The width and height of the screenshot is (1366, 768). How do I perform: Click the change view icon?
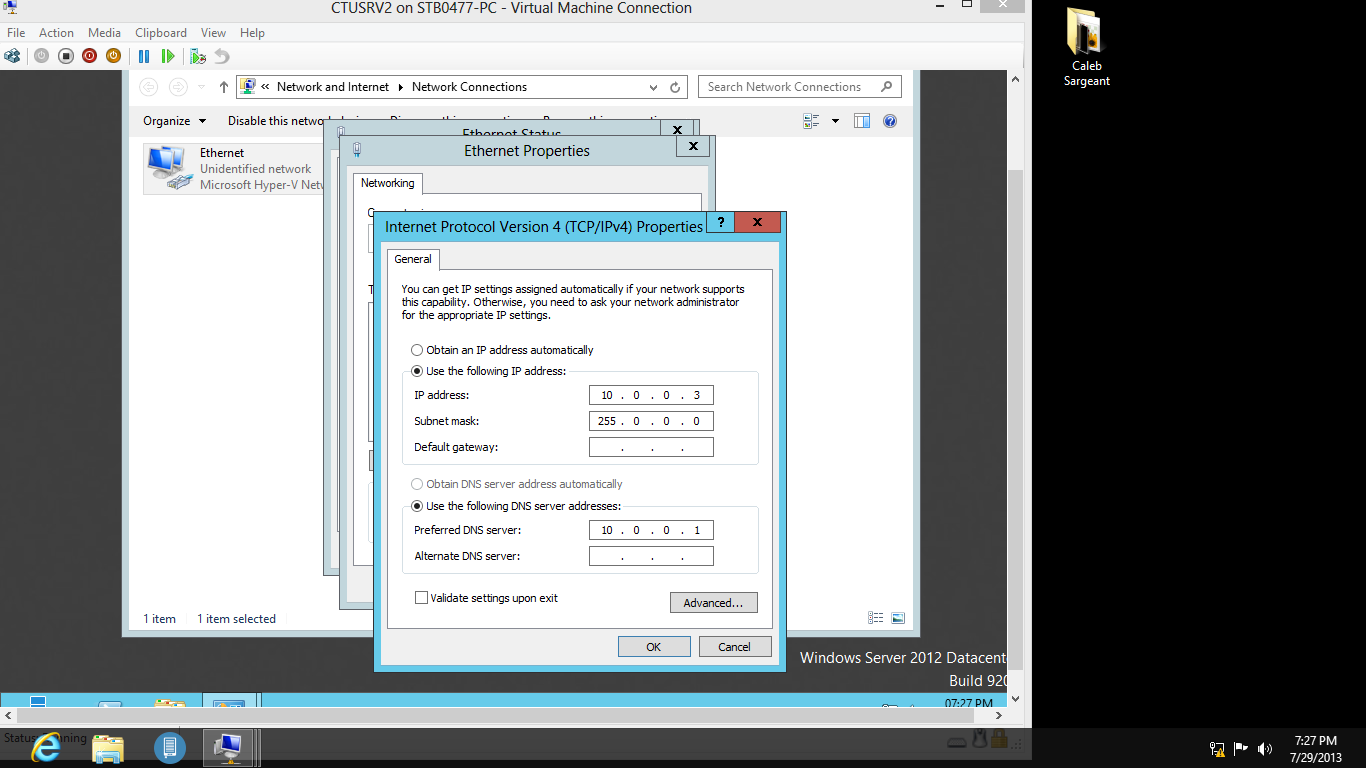point(811,121)
